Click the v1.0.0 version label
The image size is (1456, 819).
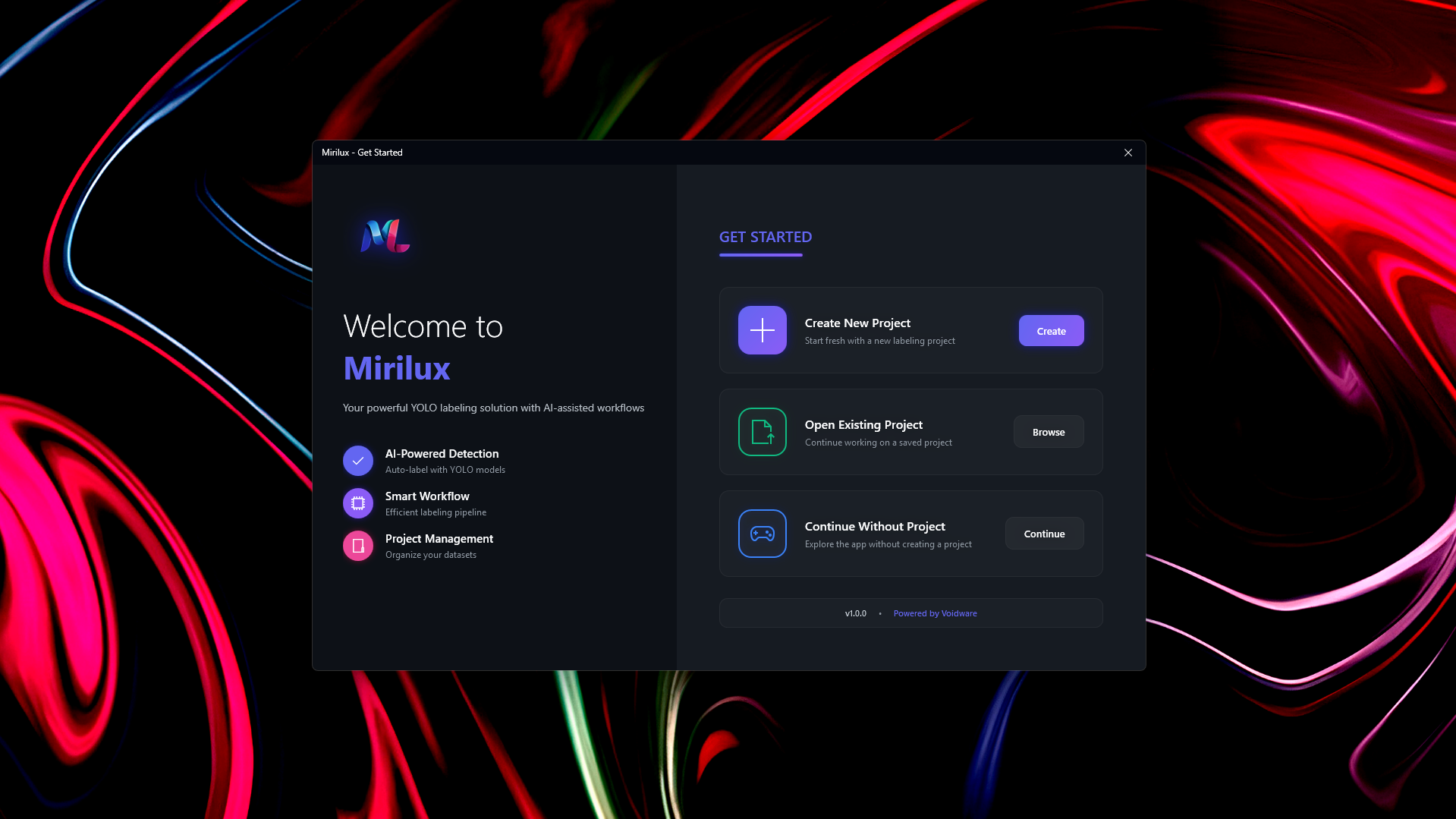tap(855, 613)
